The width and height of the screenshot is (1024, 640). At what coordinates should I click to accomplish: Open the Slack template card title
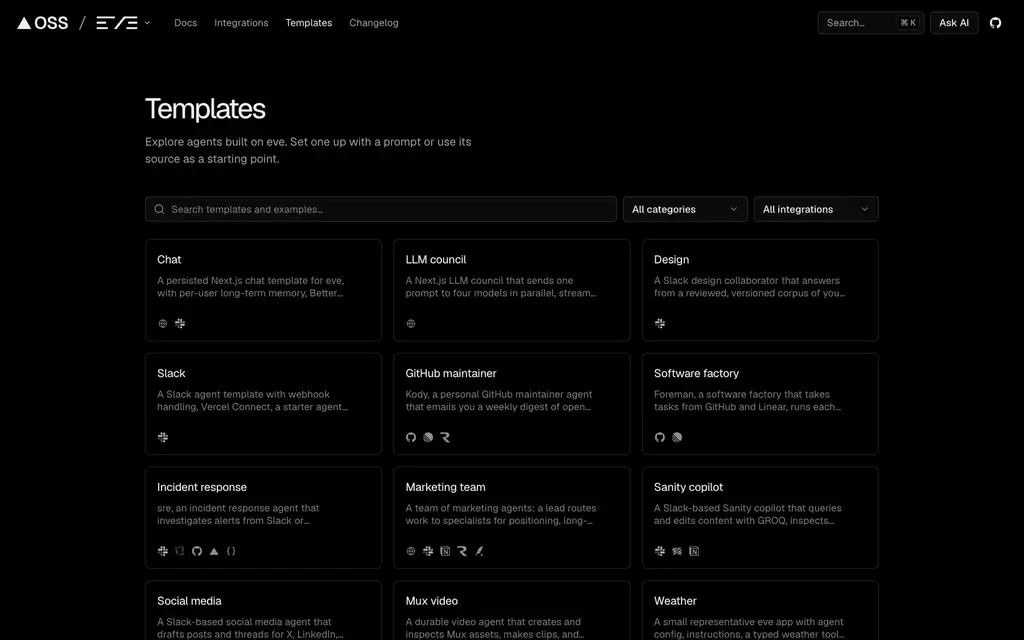tap(171, 374)
